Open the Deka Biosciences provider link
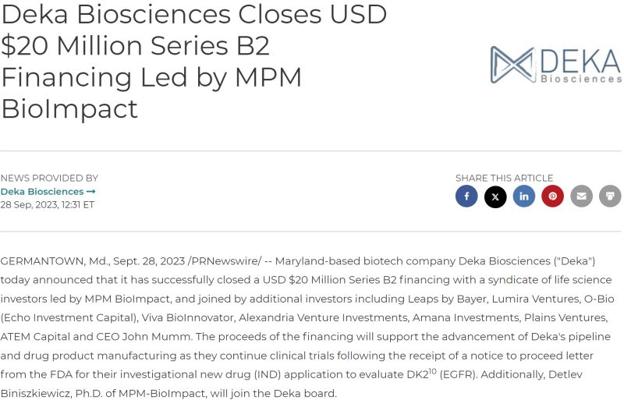Viewport: 624px width, 400px height. [x=47, y=191]
